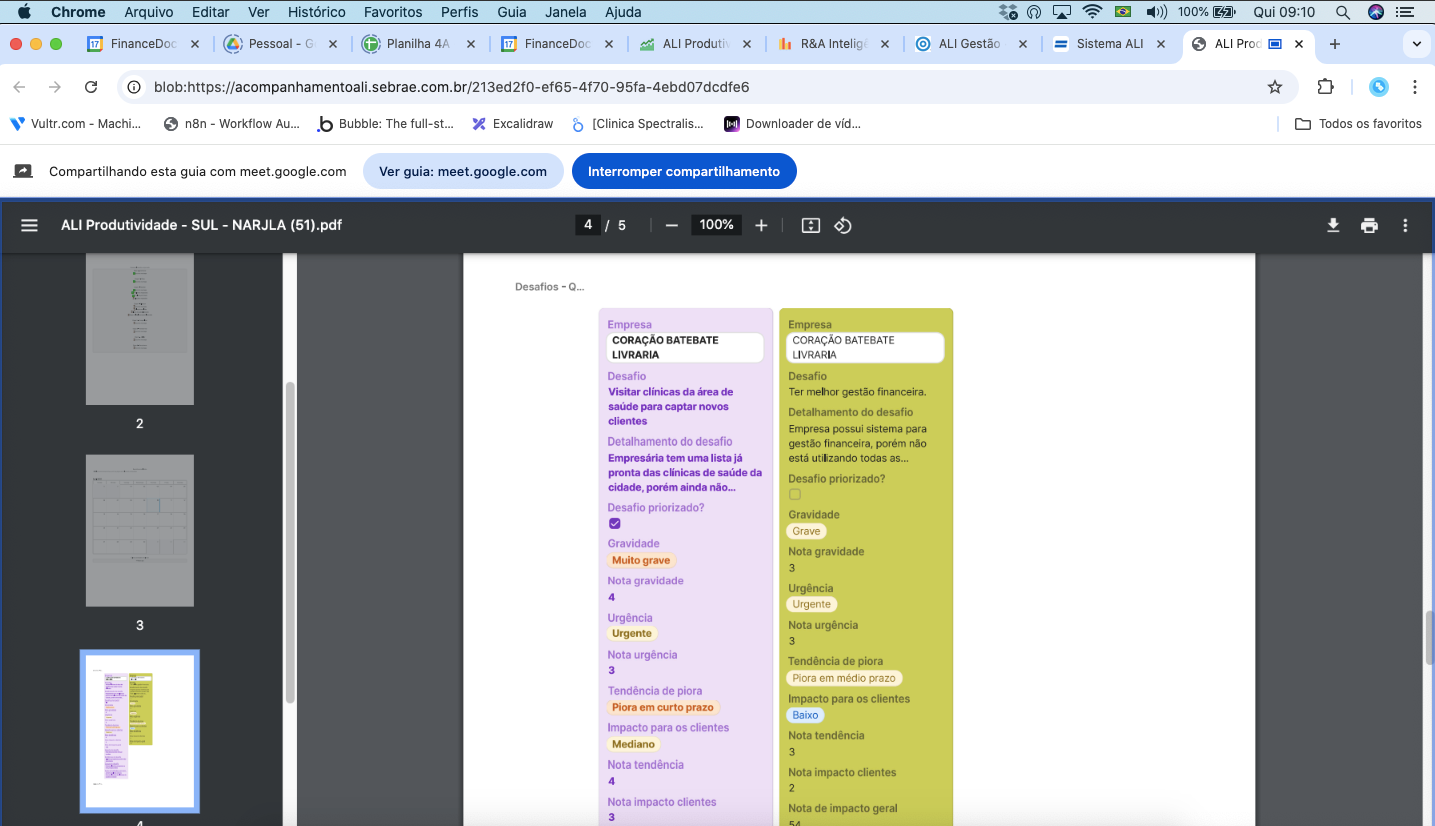Open Spotlight search in menu bar
1435x826 pixels.
click(x=1342, y=12)
